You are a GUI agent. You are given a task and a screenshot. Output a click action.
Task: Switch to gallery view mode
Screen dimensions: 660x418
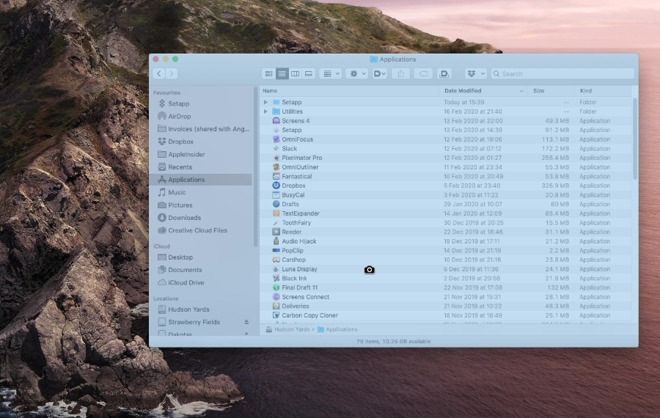coord(308,74)
